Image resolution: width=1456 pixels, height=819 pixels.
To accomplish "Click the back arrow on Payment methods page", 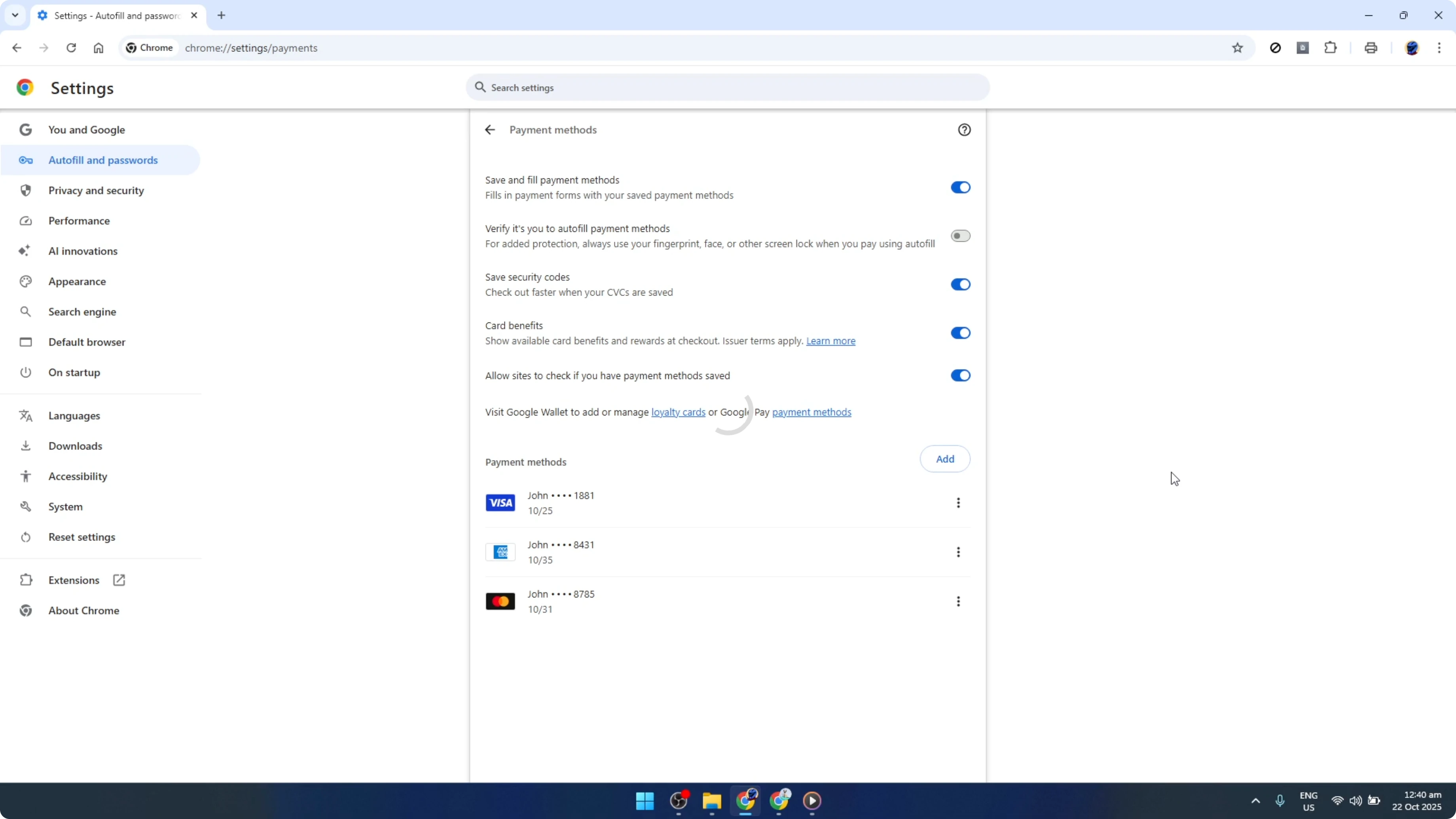I will tap(489, 129).
